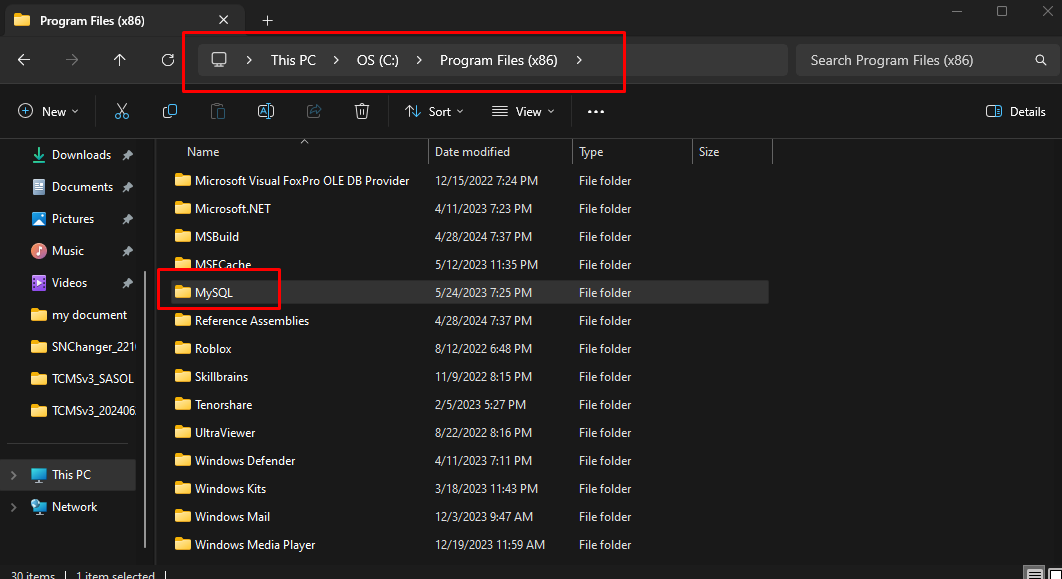The image size is (1062, 579).
Task: Click the pin icon beside Downloads
Action: click(127, 155)
